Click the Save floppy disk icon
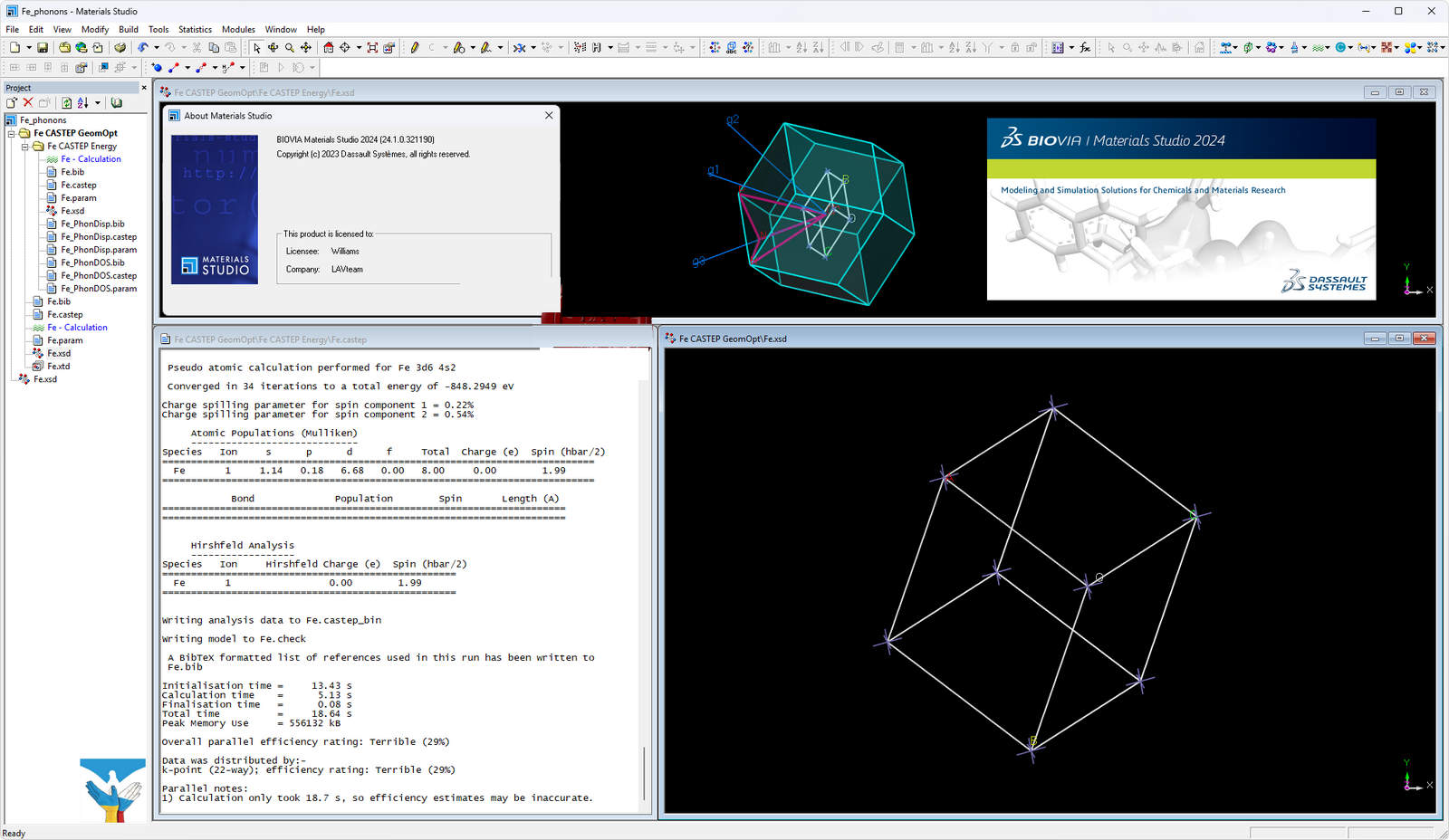Viewport: 1449px width, 840px height. click(43, 47)
